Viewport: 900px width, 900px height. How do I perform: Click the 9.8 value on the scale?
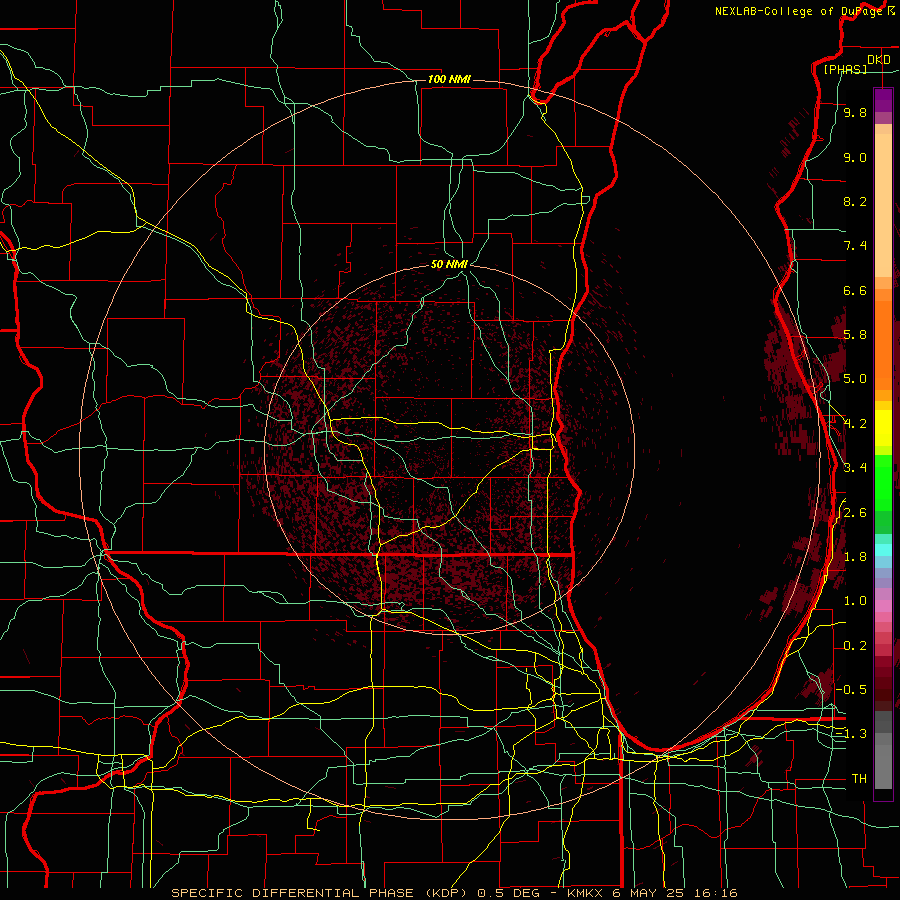tap(855, 112)
